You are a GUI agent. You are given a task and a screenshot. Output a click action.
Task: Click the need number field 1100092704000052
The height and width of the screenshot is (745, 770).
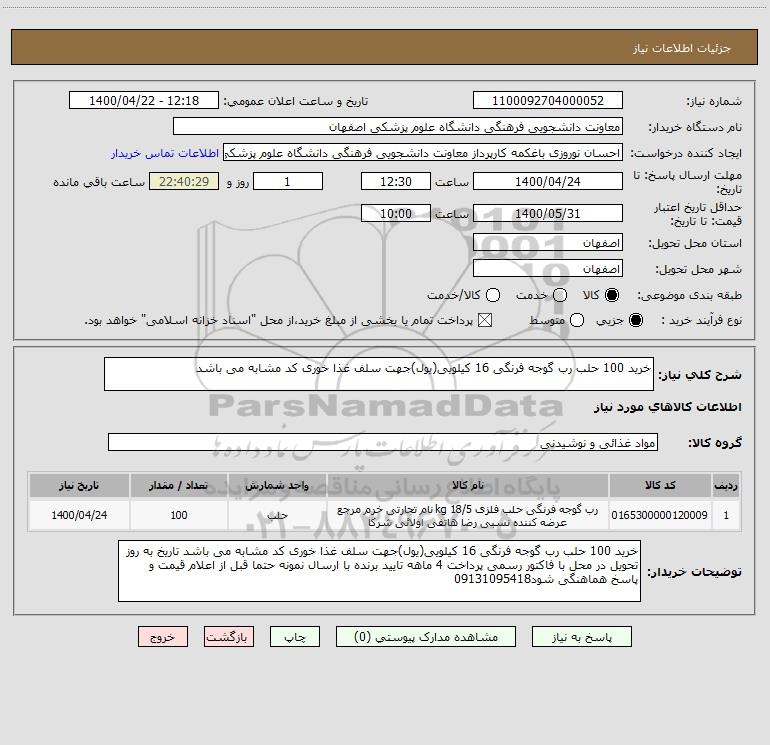(548, 101)
